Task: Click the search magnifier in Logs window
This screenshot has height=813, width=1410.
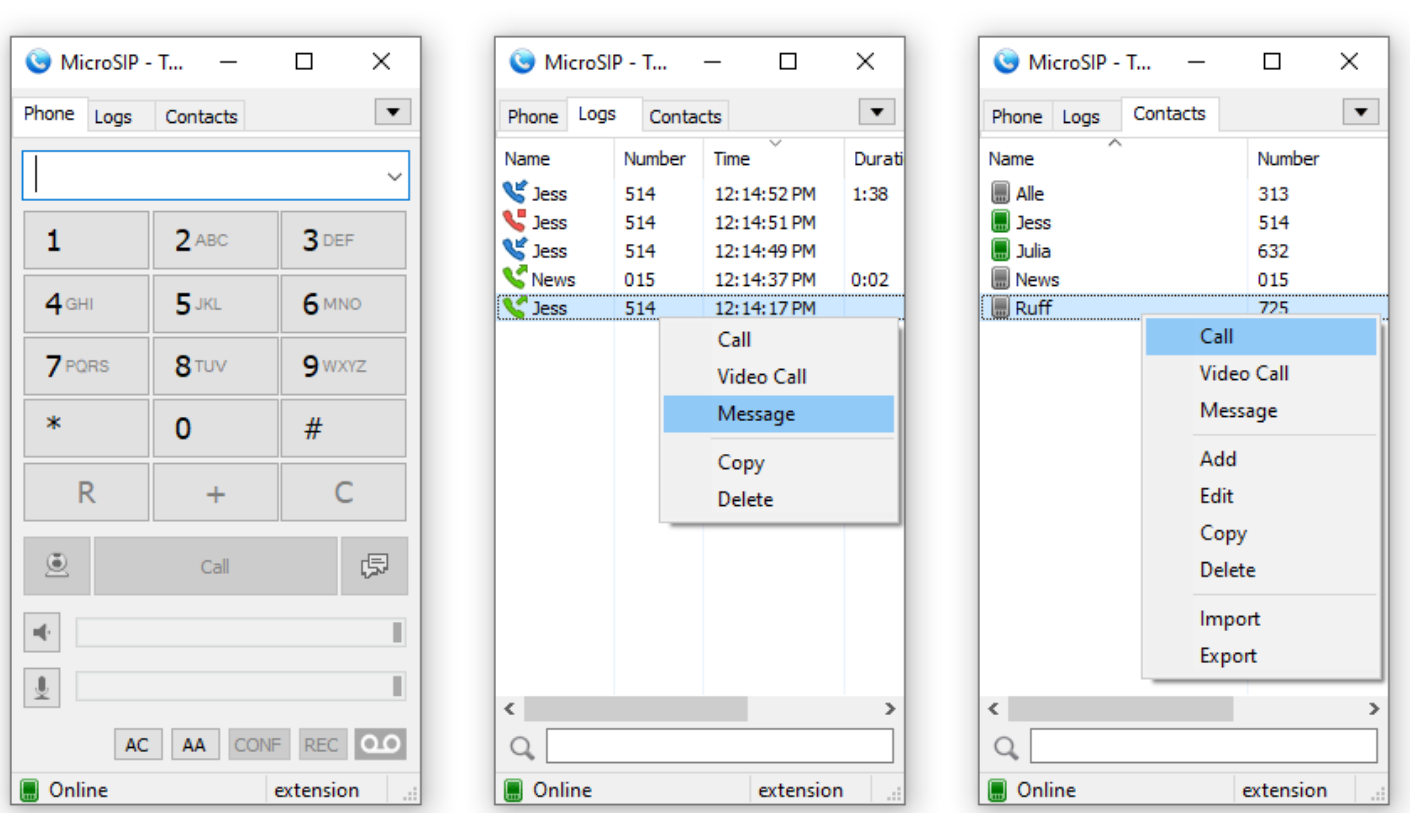Action: [522, 746]
